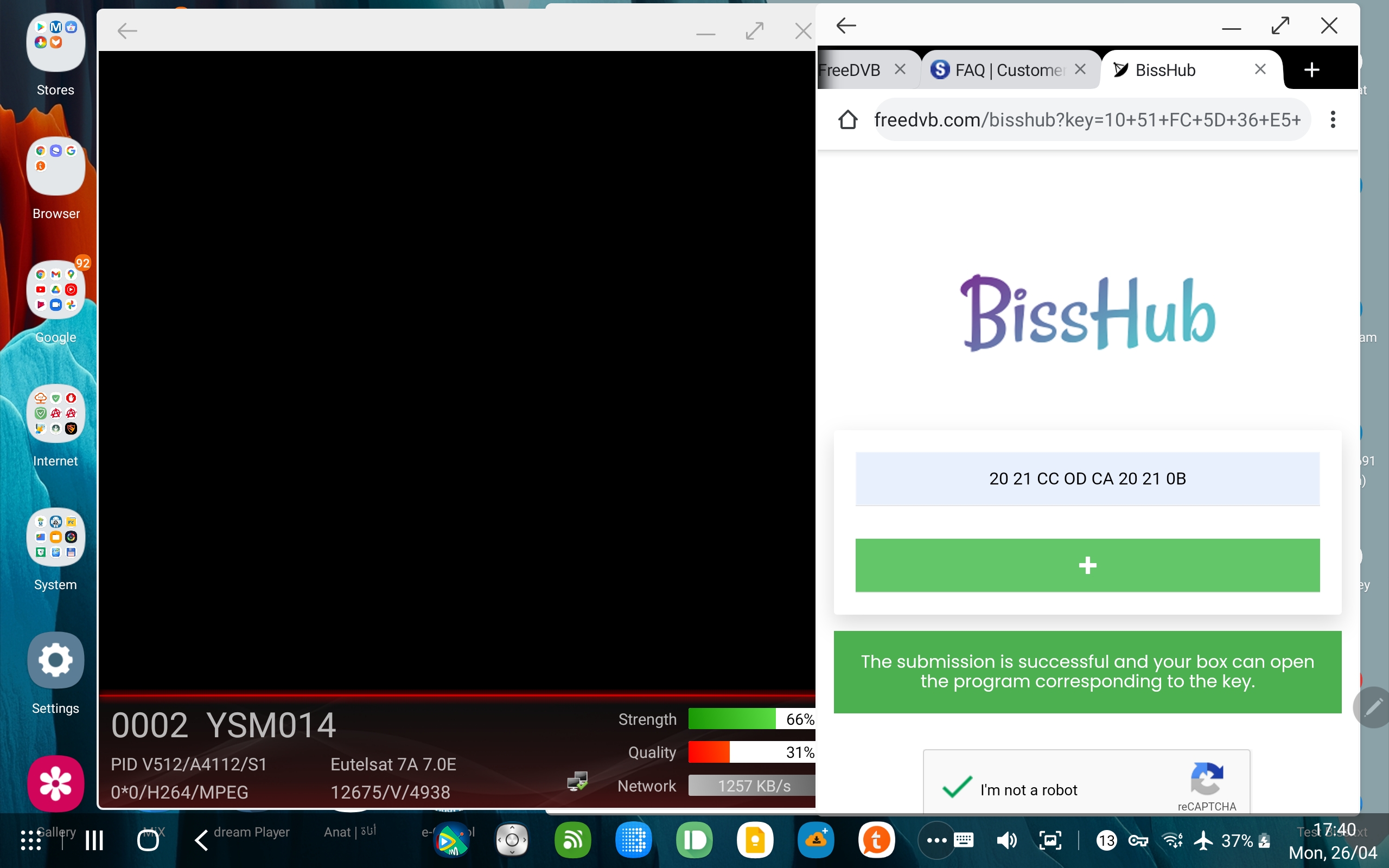Open the apps grid in taskbar

pos(31,841)
